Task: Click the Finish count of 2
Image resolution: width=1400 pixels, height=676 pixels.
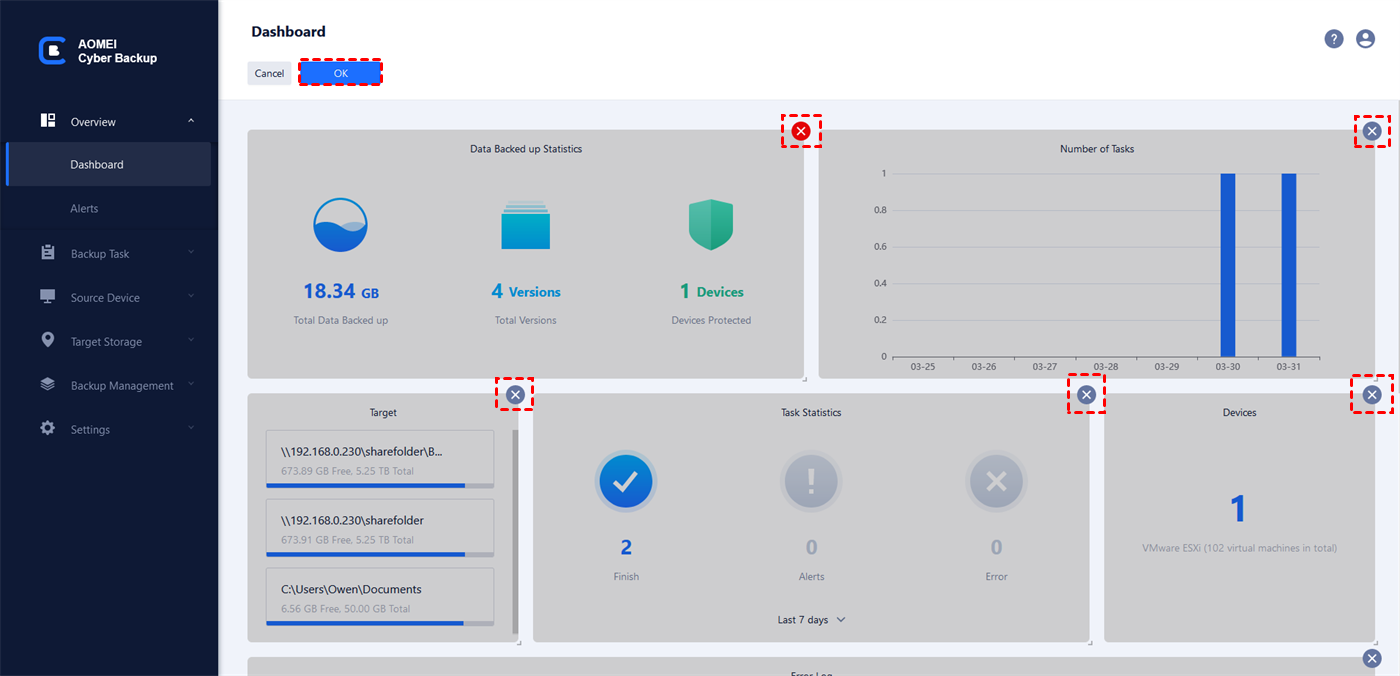Action: [x=626, y=547]
